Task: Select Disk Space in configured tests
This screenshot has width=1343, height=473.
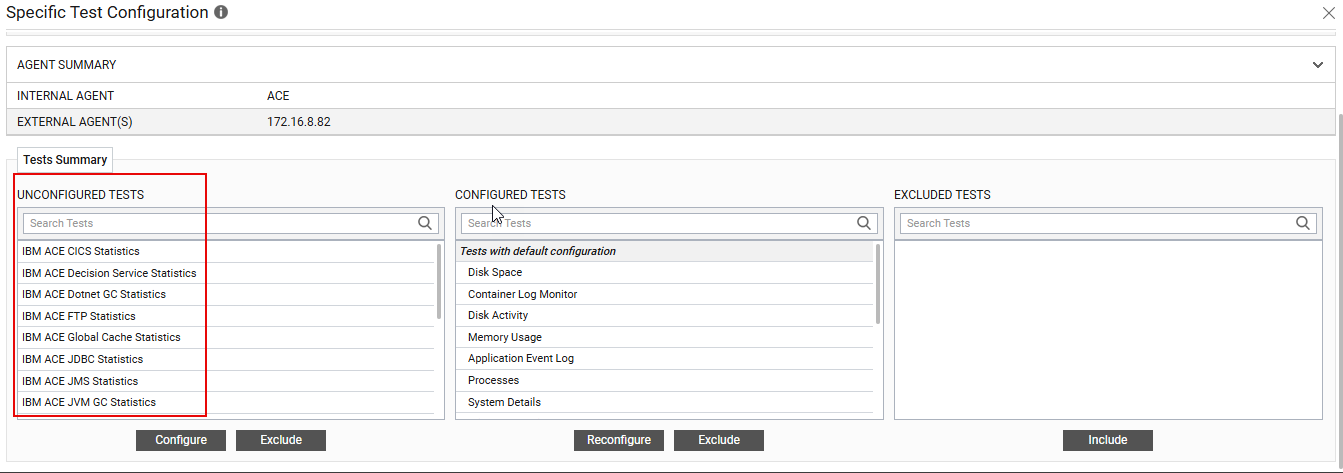Action: point(495,272)
